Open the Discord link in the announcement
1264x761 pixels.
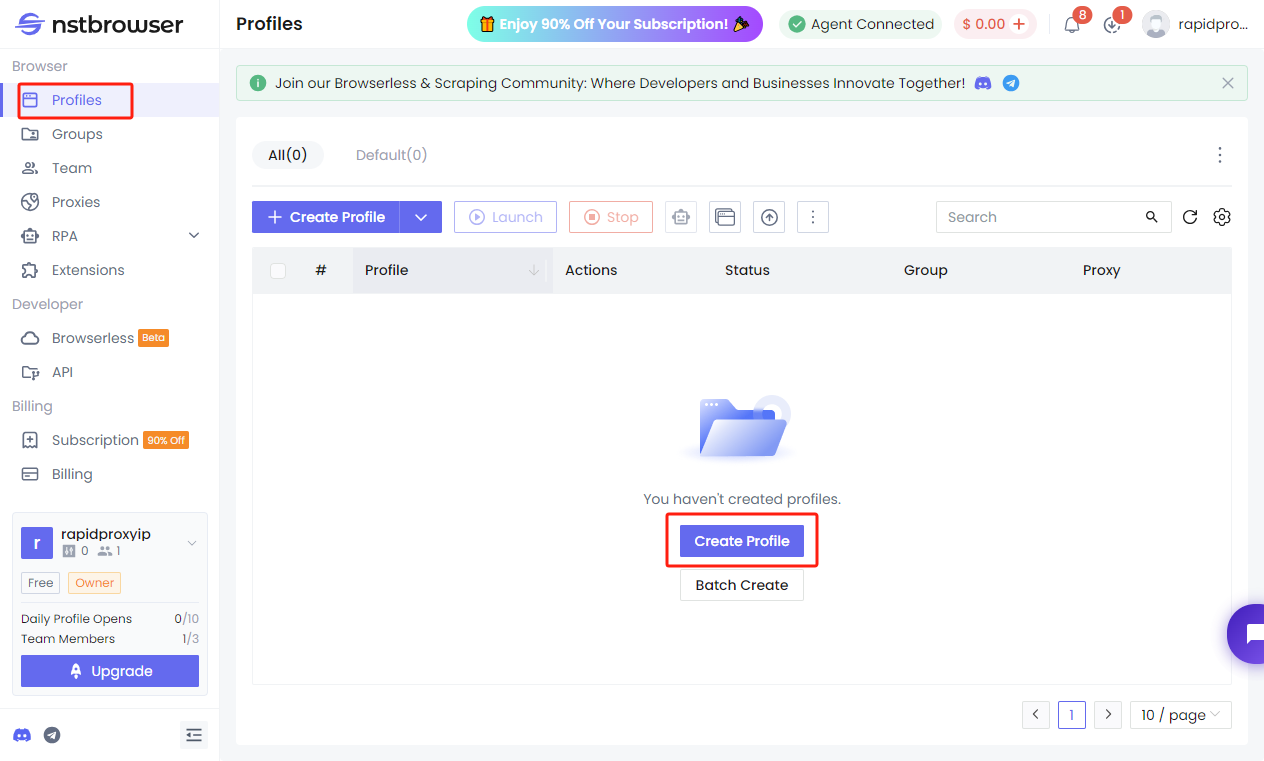point(983,84)
